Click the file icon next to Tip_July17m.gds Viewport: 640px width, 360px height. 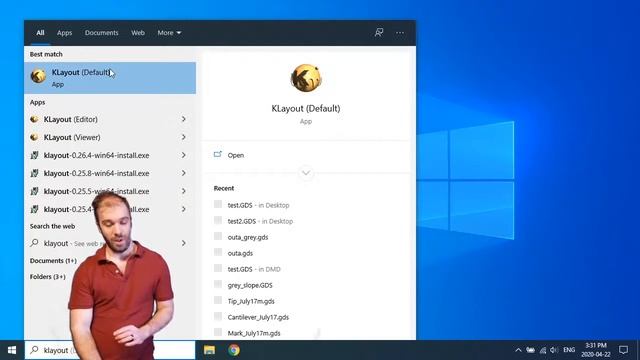tap(218, 300)
